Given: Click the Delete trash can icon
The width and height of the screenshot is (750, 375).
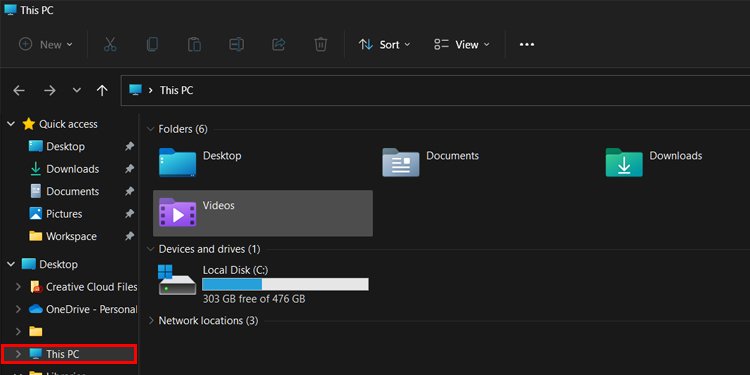Looking at the screenshot, I should tap(320, 44).
